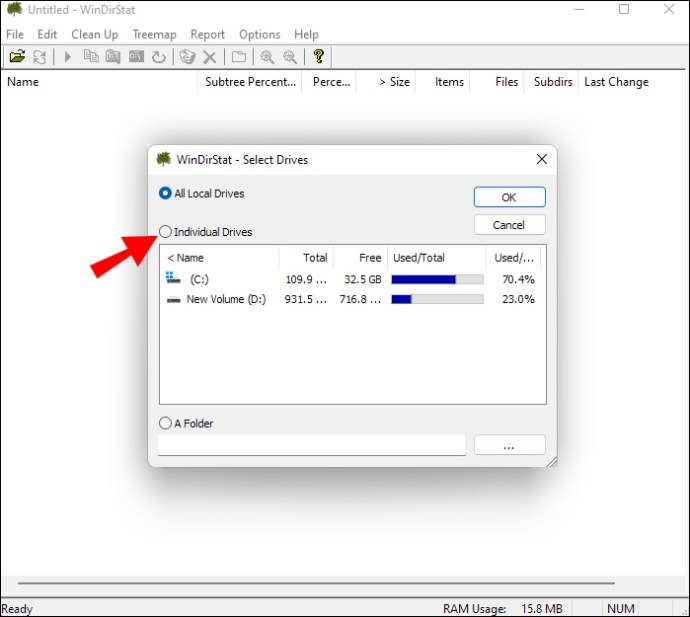
Task: Click the truncated Used/… percent column header
Action: coord(514,258)
